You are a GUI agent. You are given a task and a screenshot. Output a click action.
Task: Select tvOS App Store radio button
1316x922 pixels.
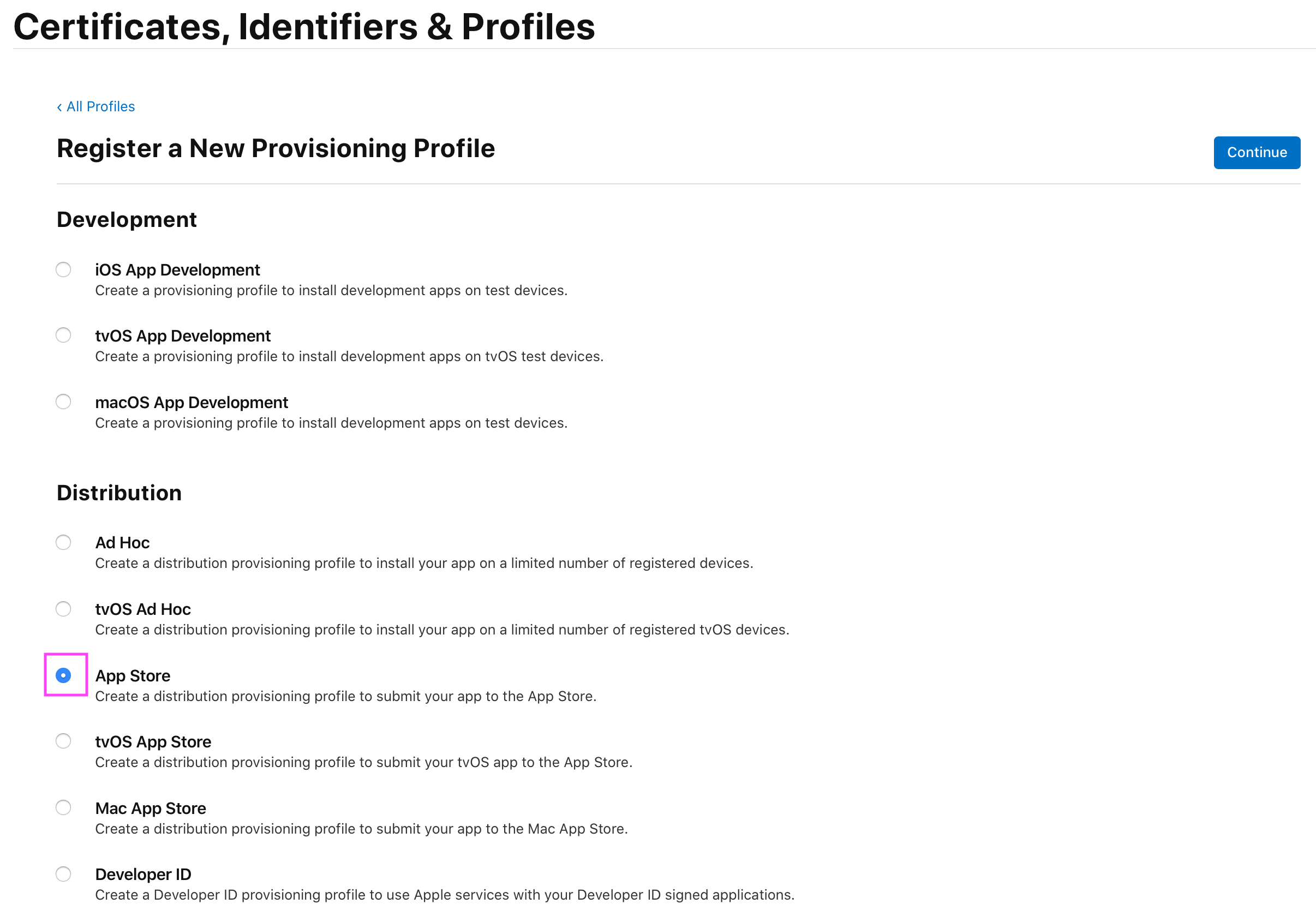pos(64,741)
